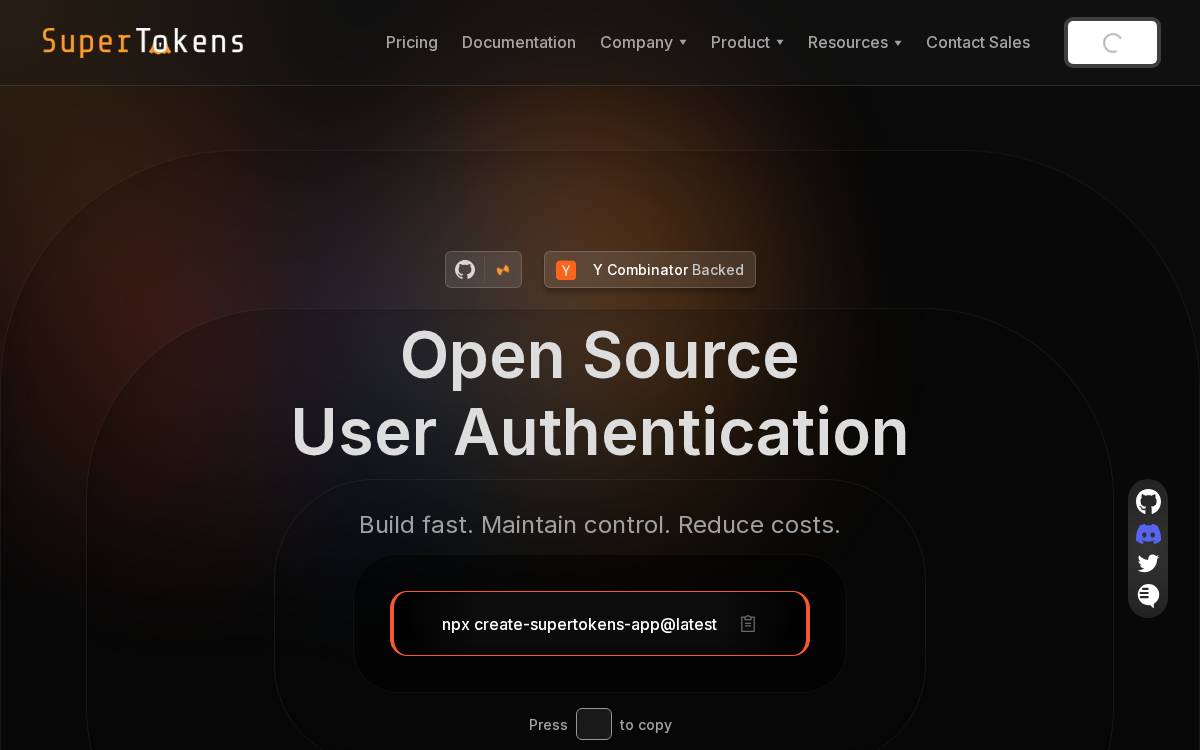Go to the Pricing page
Image resolution: width=1200 pixels, height=750 pixels.
coord(412,42)
